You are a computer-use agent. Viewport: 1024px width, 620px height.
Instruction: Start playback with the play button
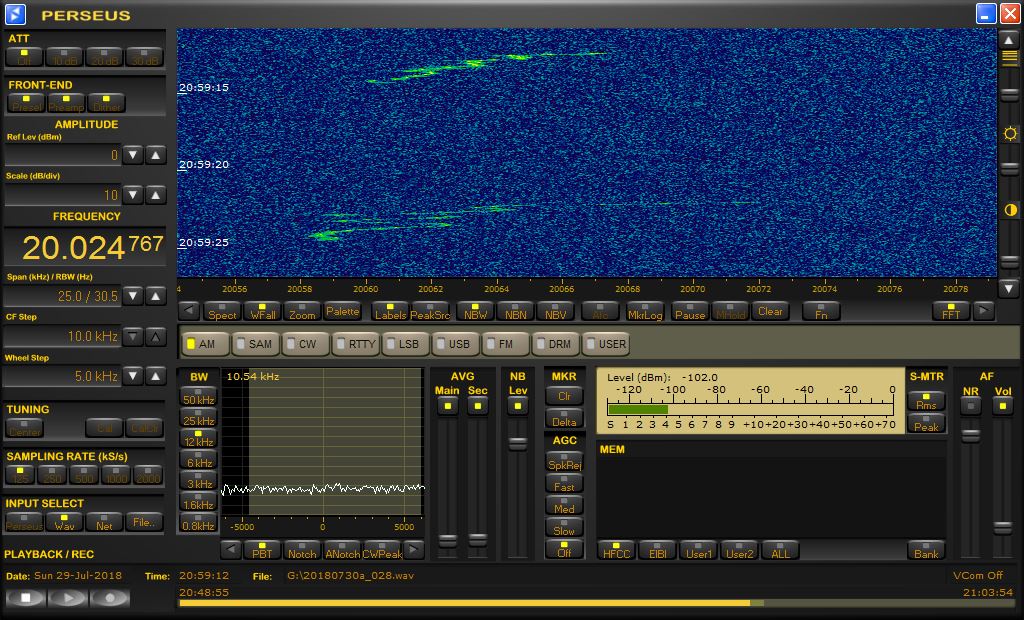point(67,597)
